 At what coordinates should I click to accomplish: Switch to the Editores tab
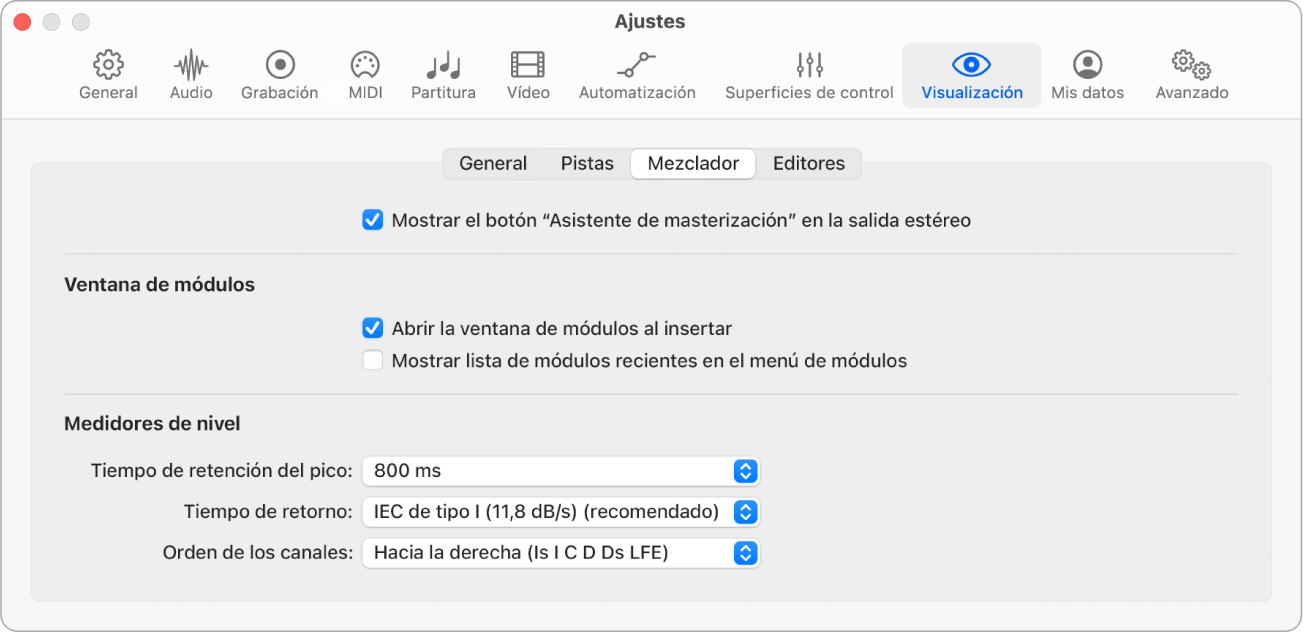point(808,164)
